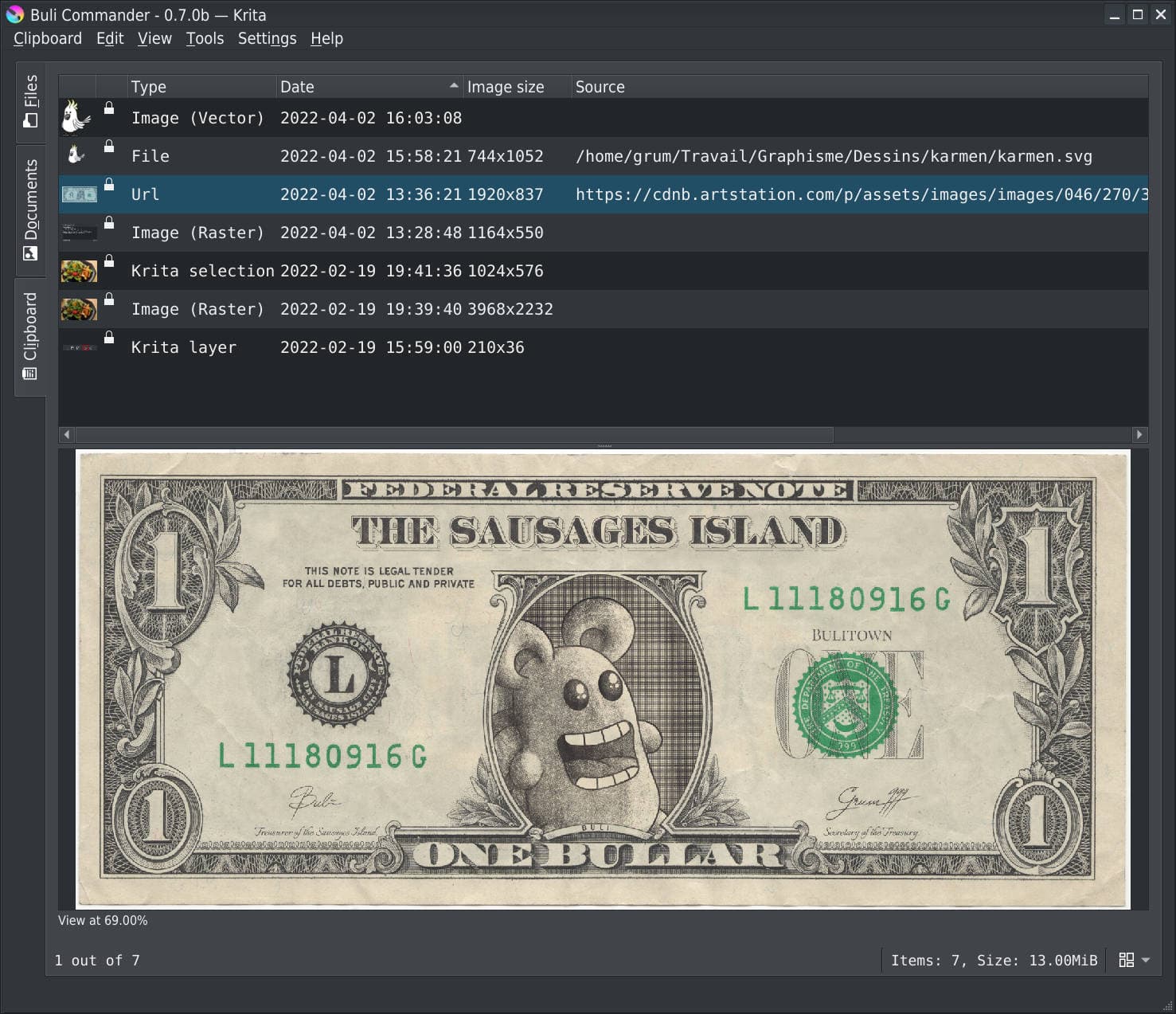Click the cockatoo thumbnail of the Image (Vector) row
The image size is (1176, 1014).
pos(76,118)
